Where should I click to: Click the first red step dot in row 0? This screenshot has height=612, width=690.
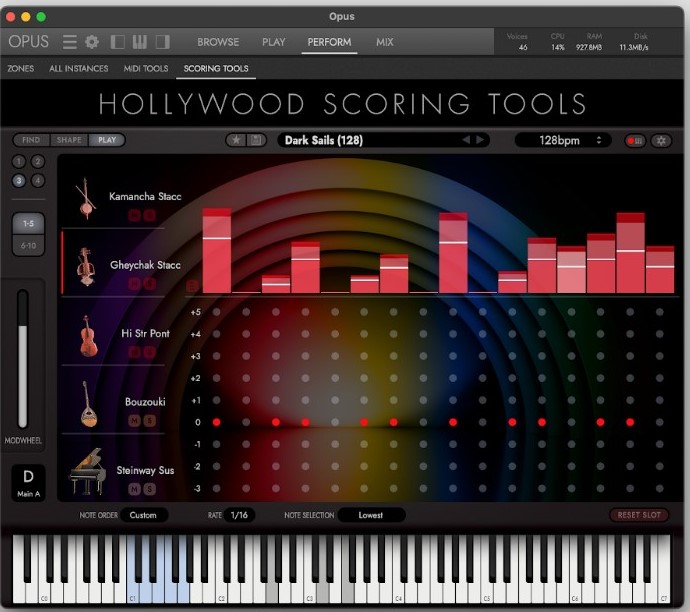(217, 422)
